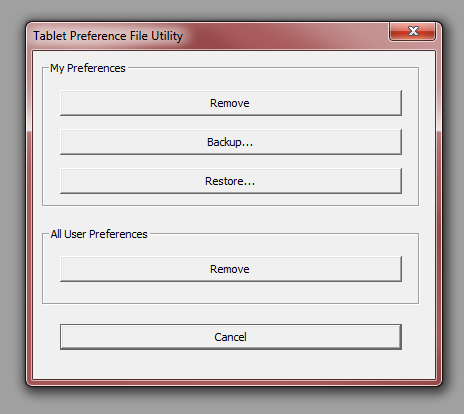Screen dimensions: 464x414
Task: Dismiss the utility via the Cancel button
Action: click(x=231, y=337)
